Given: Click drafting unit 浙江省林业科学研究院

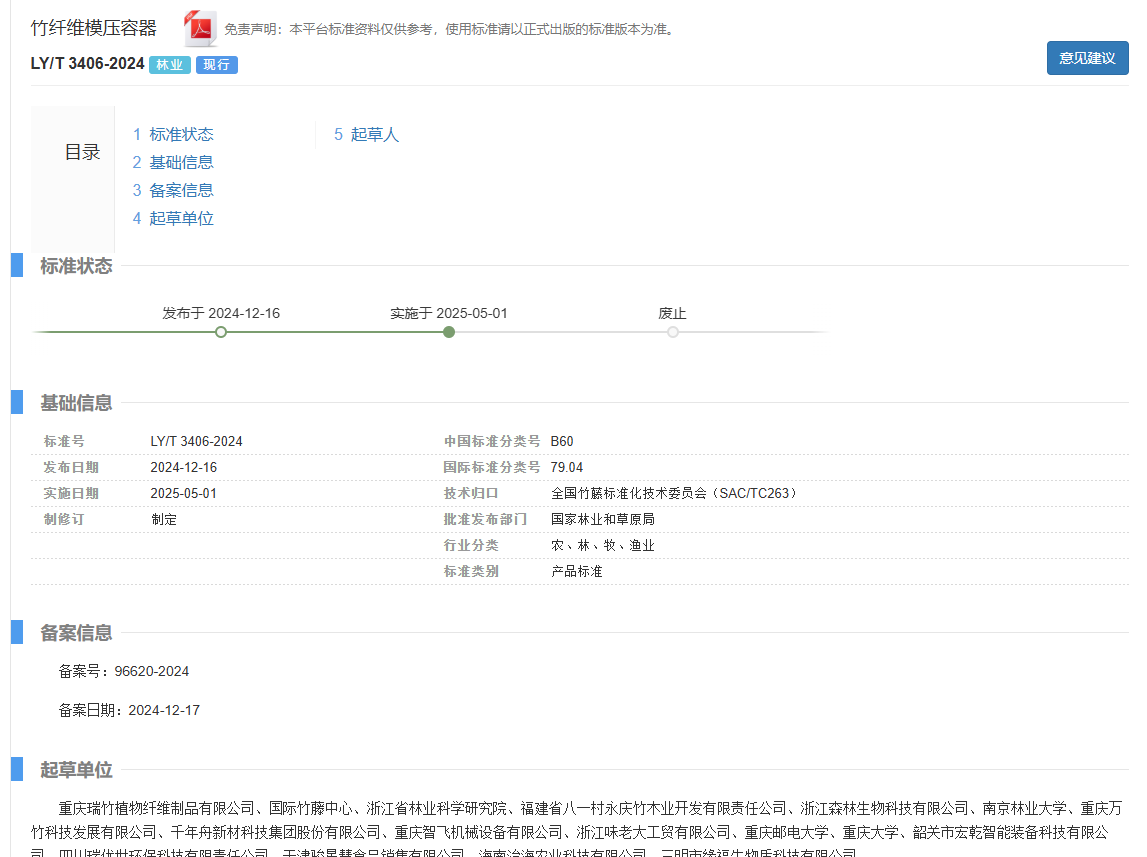Looking at the screenshot, I should click(437, 808).
